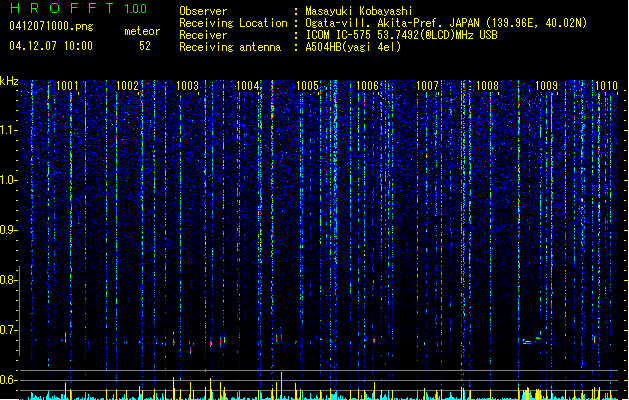Click the time marker 1006
The image size is (629, 400).
[x=367, y=86]
